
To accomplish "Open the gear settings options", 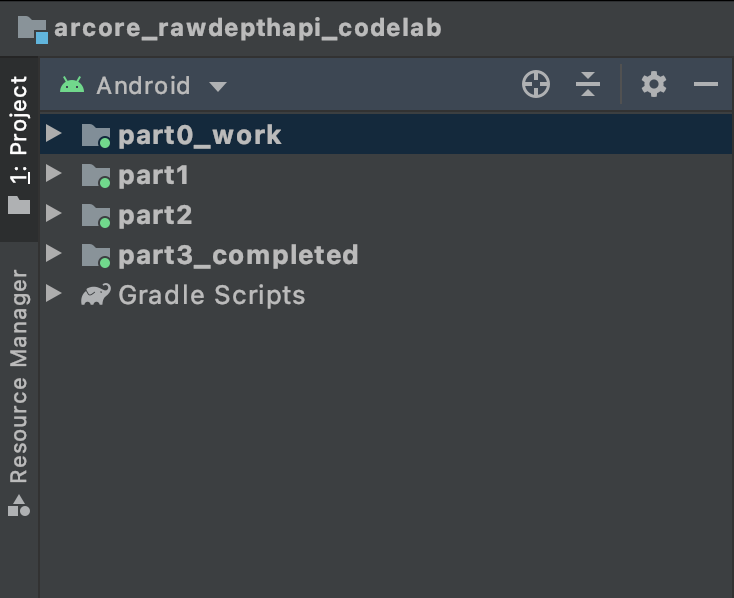I will 654,85.
